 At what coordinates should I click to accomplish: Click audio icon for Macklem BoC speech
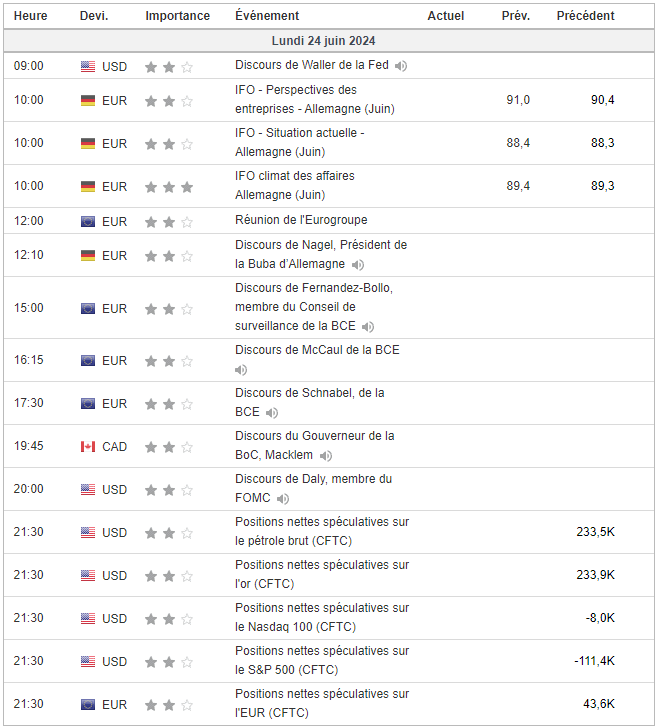(326, 456)
